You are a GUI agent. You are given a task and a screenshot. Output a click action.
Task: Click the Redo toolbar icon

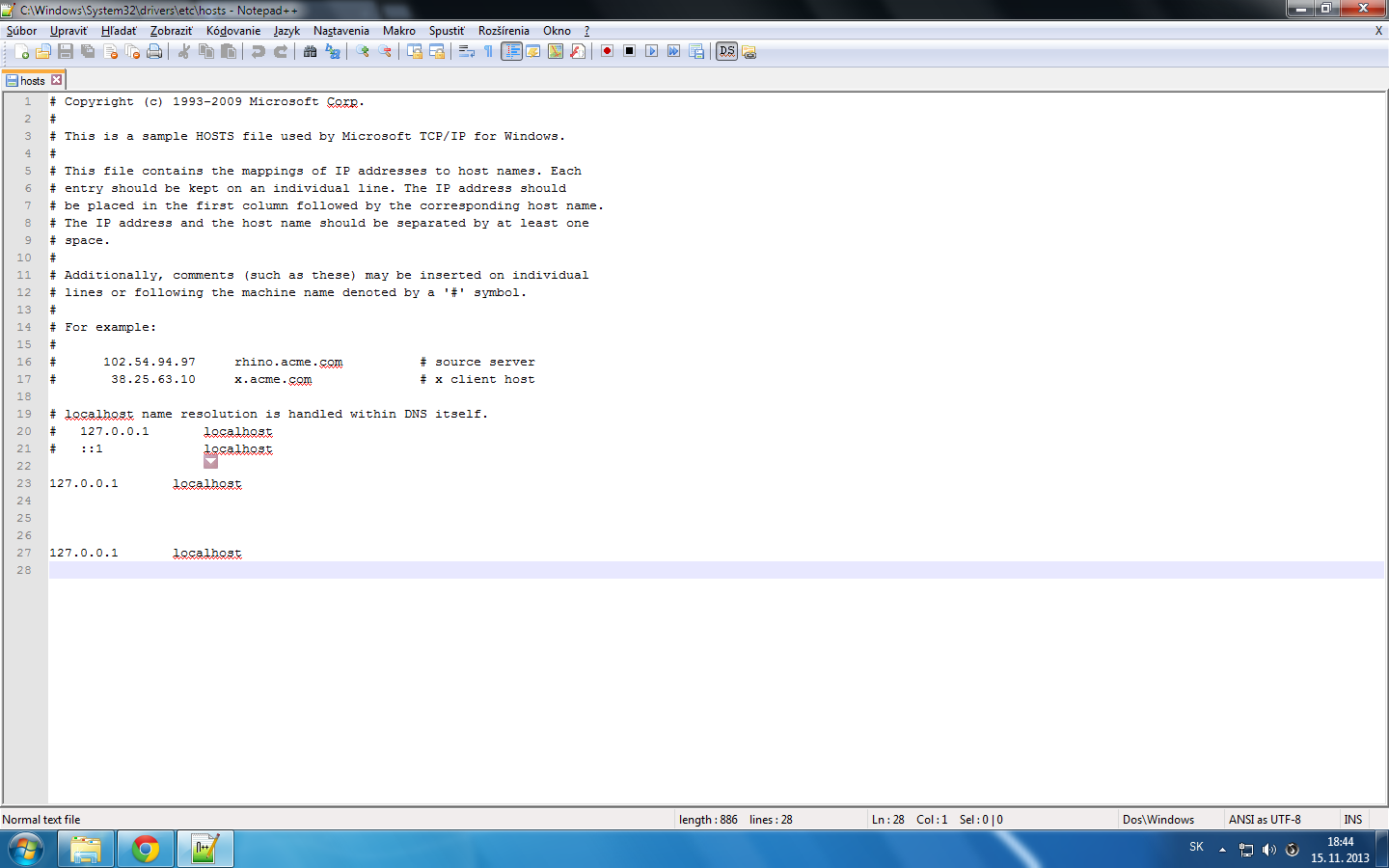pyautogui.click(x=281, y=51)
